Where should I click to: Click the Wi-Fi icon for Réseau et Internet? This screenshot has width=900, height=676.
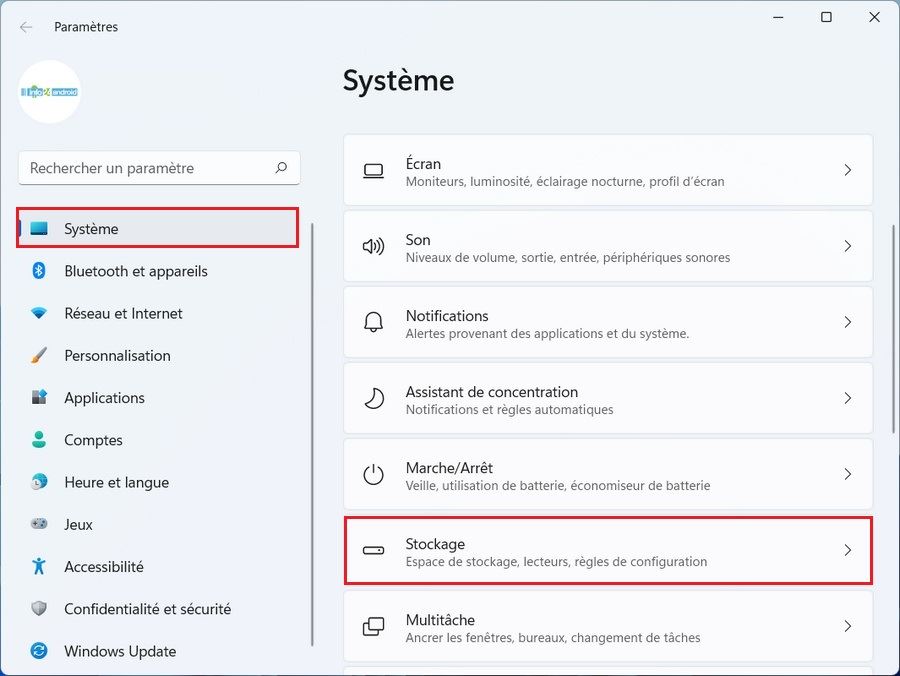click(x=39, y=313)
